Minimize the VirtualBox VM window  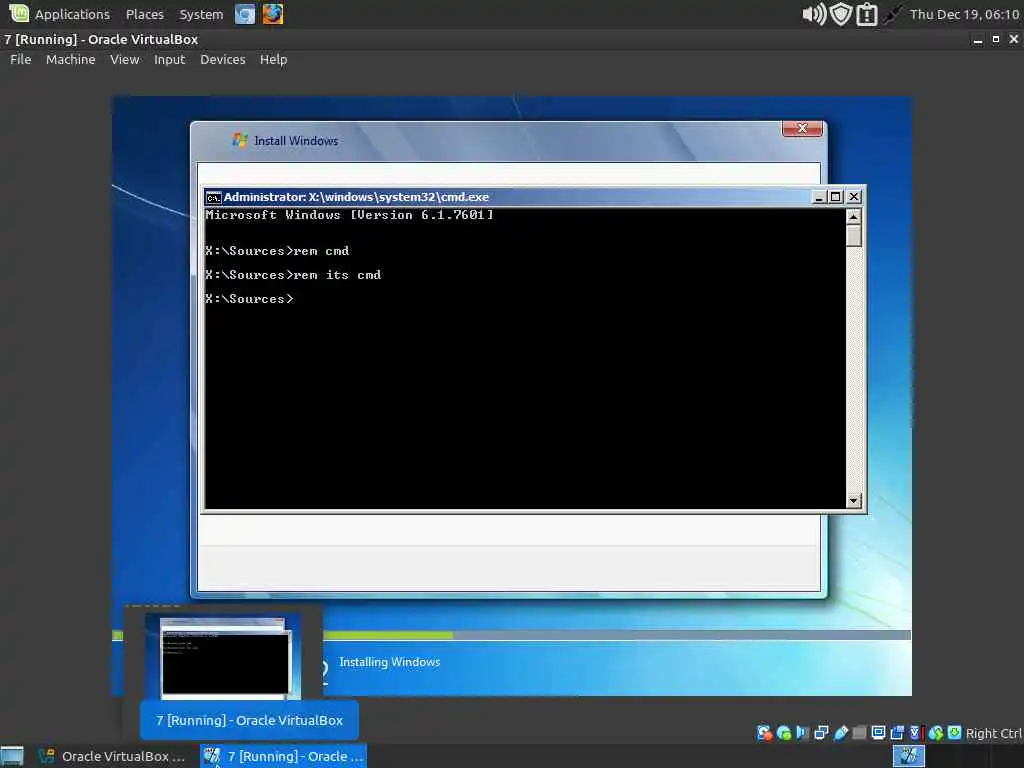(x=978, y=40)
